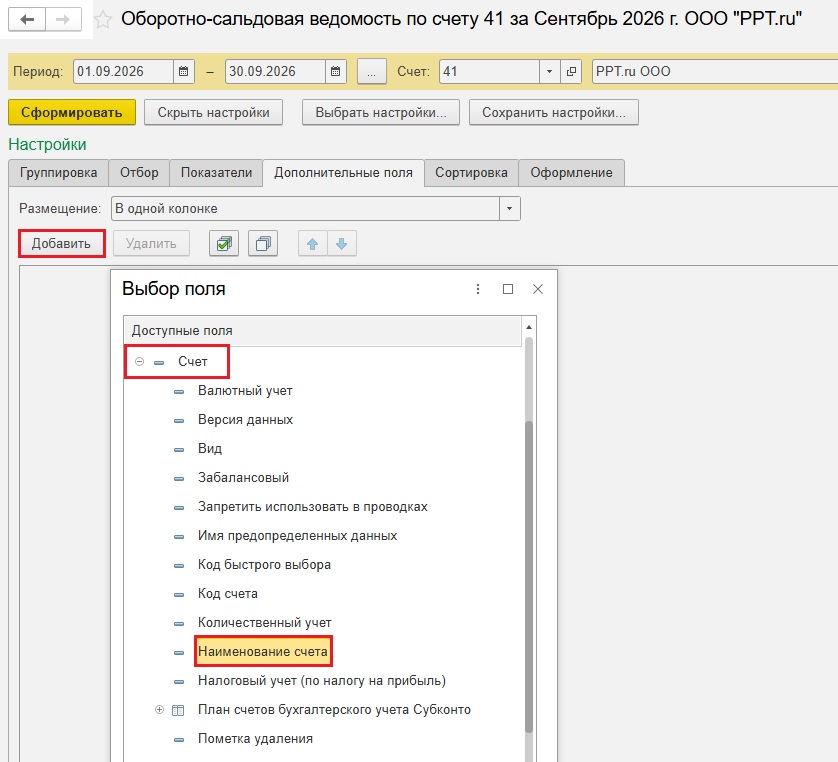
Task: Click the end date field 30.09.2026
Action: pos(276,72)
